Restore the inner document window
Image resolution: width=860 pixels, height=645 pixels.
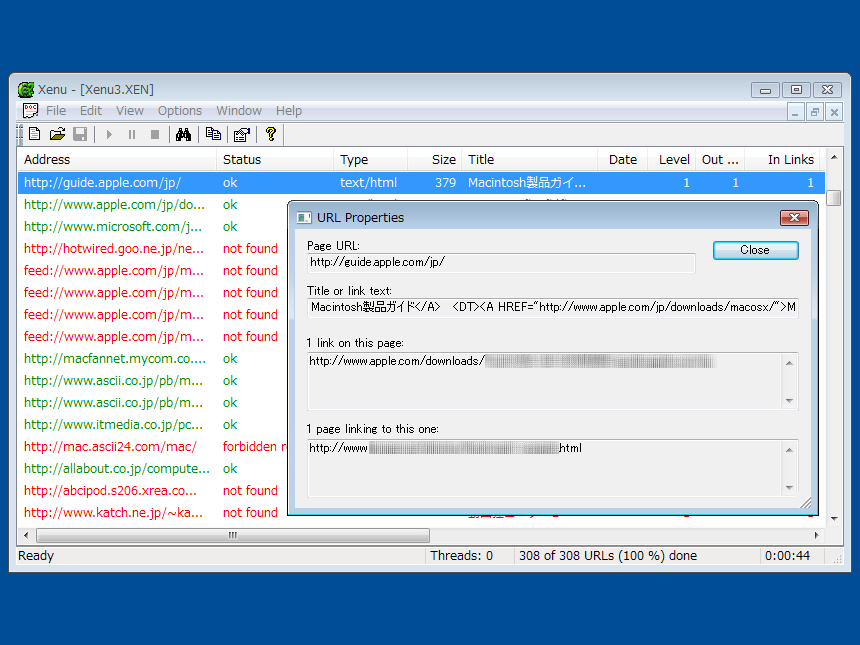814,112
